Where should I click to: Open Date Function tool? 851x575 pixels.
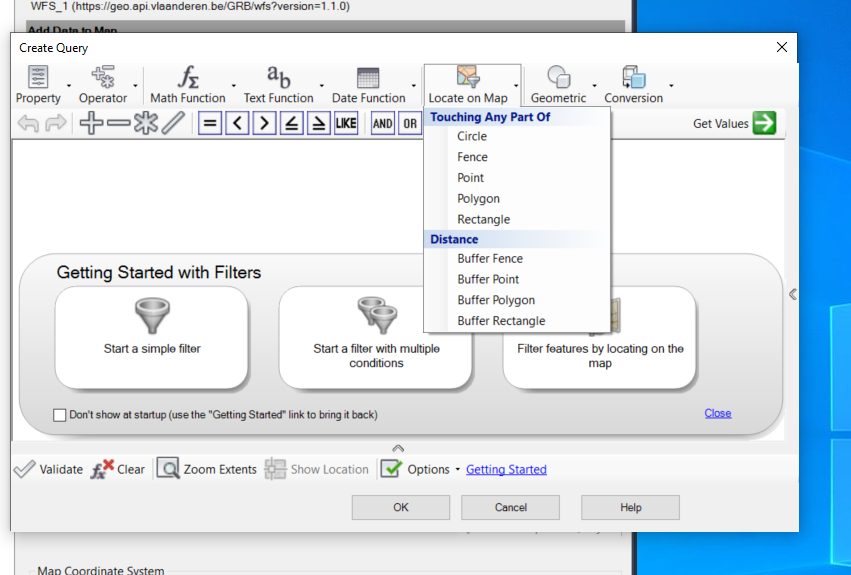[x=369, y=85]
